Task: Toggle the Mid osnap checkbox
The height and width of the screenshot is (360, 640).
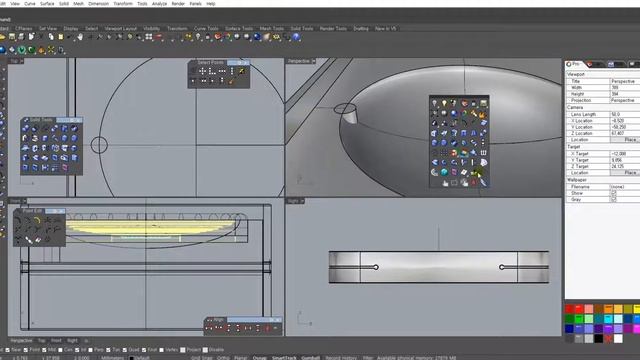Action: pos(44,350)
